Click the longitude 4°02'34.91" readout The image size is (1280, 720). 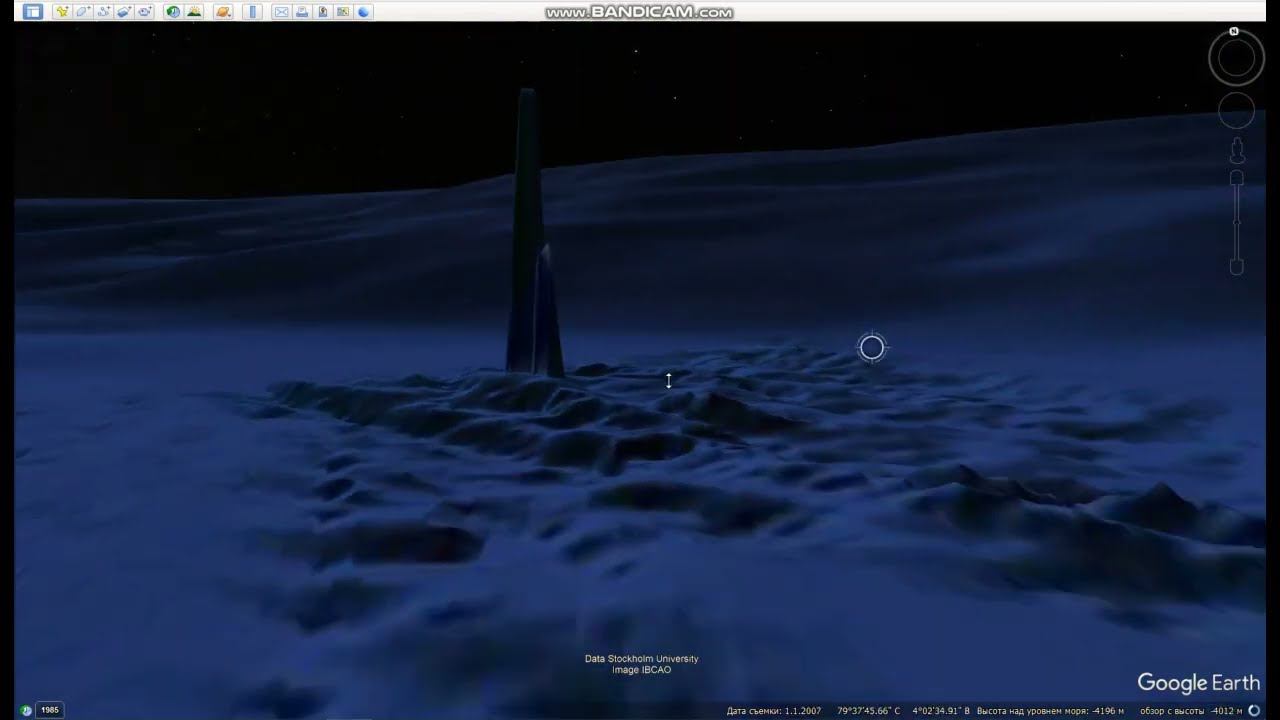941,711
